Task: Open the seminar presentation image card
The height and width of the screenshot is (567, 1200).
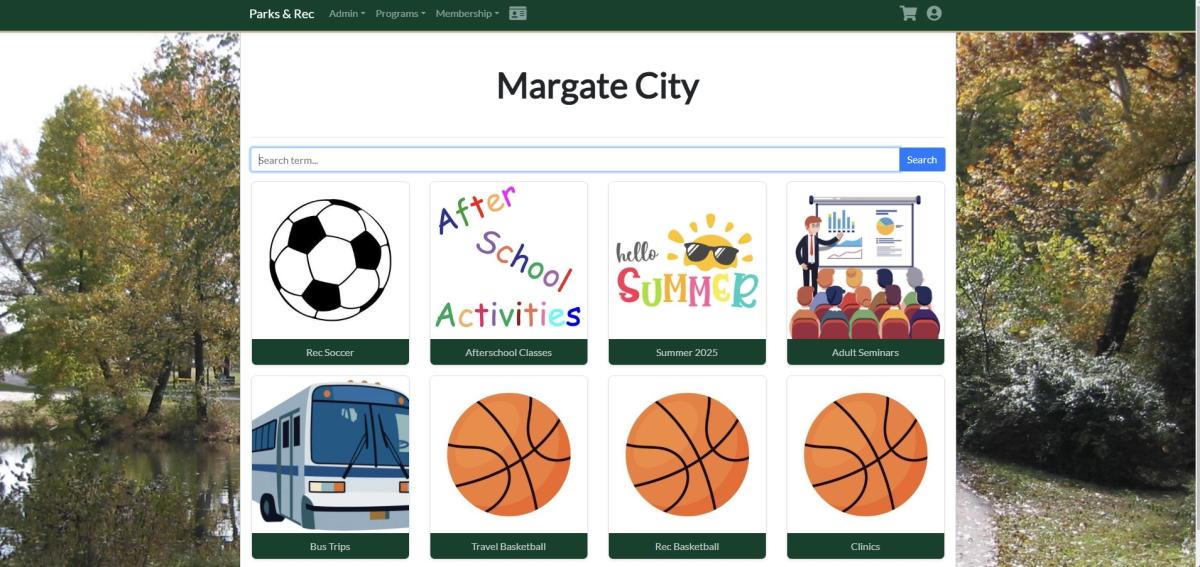Action: [x=865, y=260]
